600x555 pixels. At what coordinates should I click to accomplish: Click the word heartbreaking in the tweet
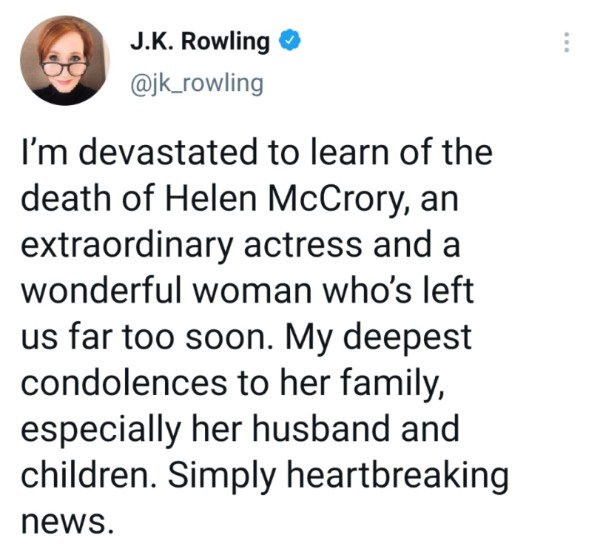398,476
